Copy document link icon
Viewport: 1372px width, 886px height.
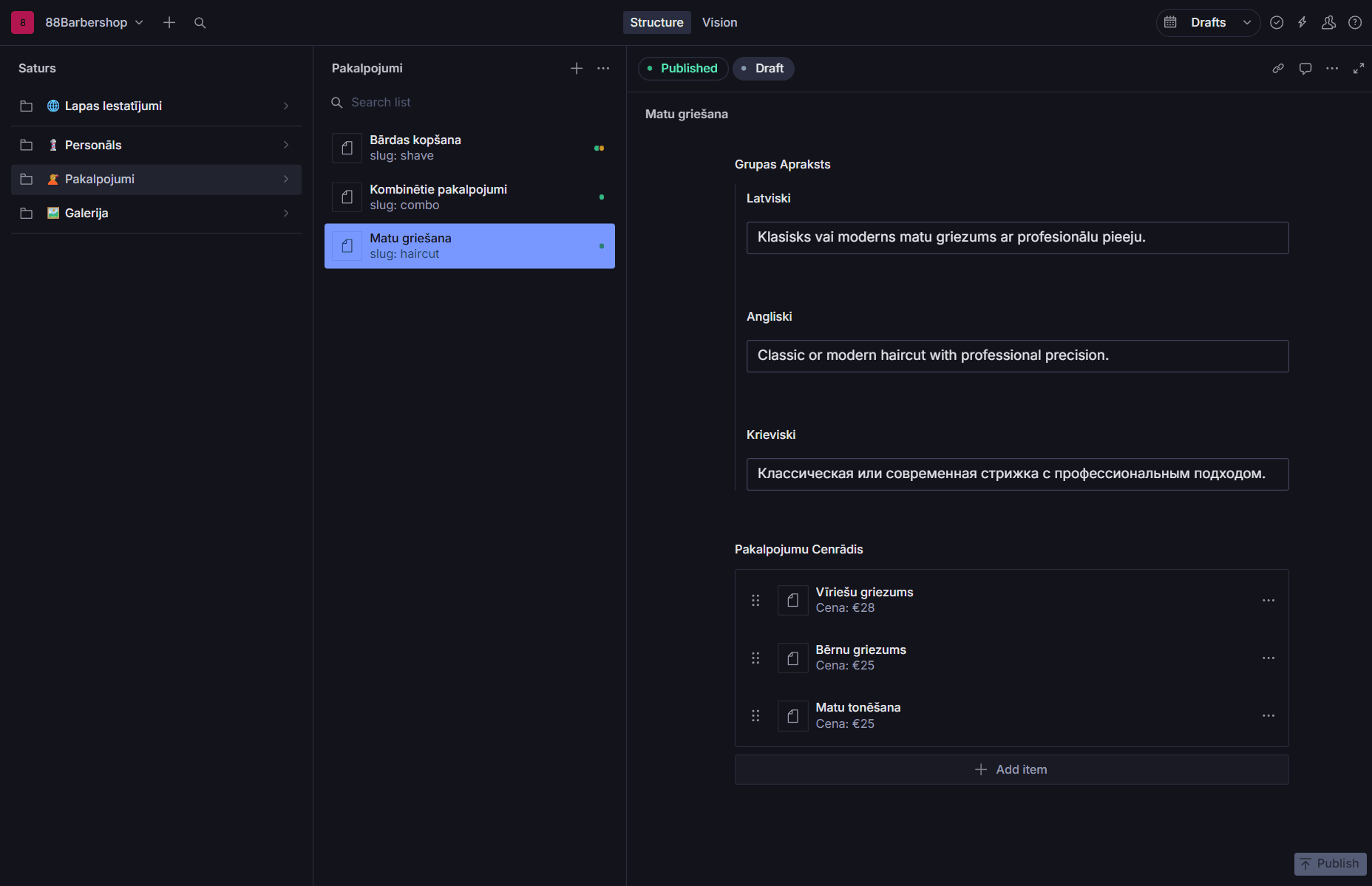coord(1277,68)
